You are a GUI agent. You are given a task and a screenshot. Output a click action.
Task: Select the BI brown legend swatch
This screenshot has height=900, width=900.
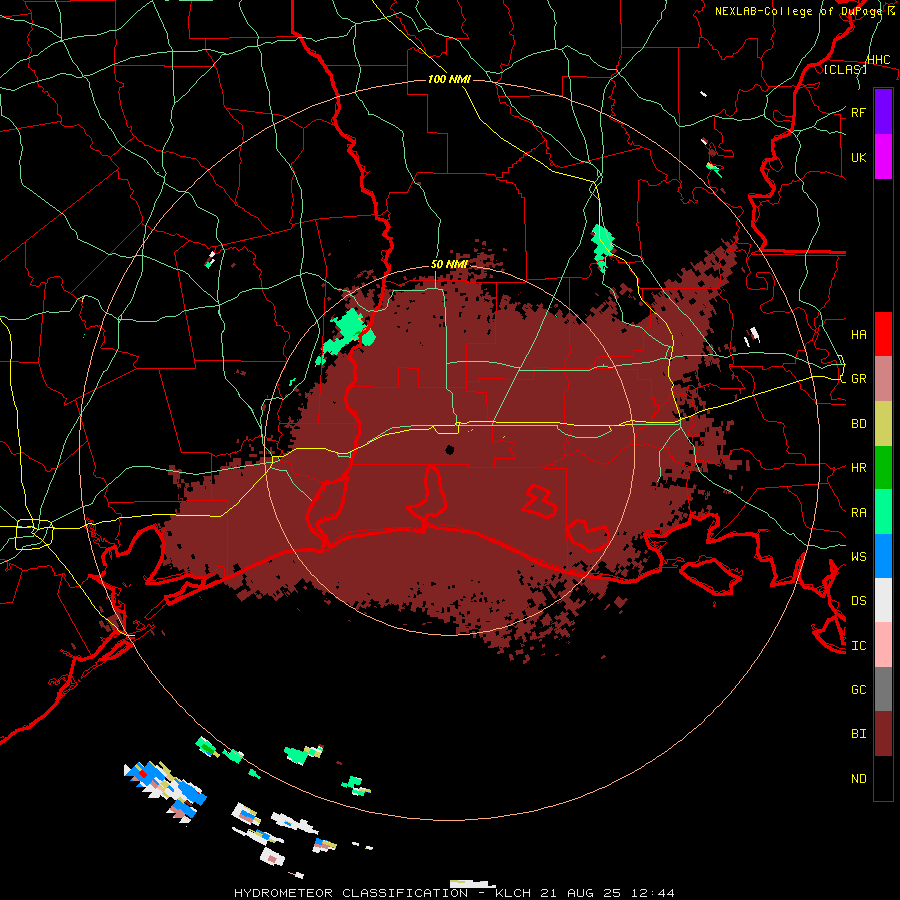point(883,734)
